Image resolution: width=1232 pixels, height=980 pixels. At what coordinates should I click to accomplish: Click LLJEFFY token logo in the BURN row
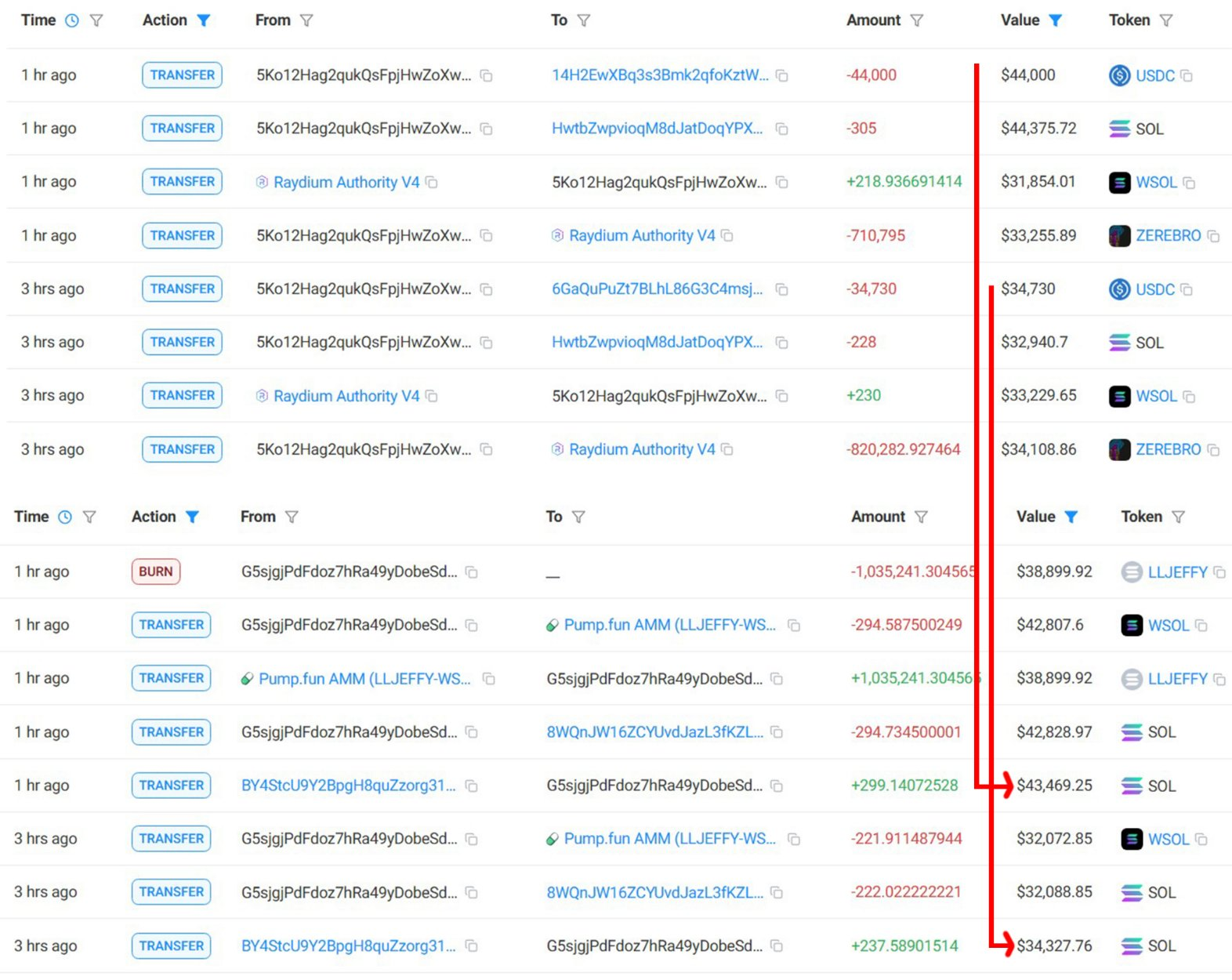1132,572
